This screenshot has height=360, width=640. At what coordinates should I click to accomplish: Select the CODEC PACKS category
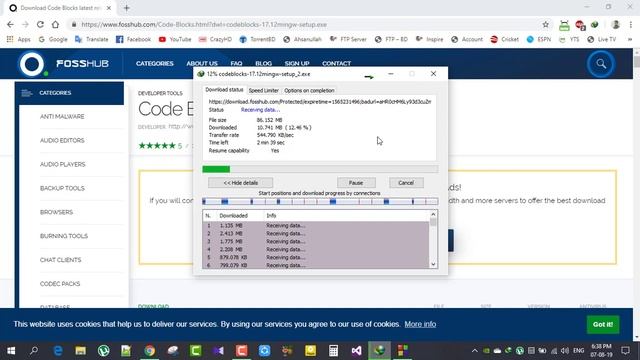(x=60, y=284)
